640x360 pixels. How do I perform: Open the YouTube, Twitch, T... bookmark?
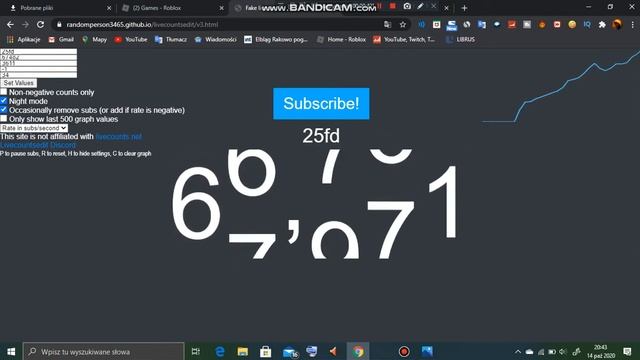point(404,40)
